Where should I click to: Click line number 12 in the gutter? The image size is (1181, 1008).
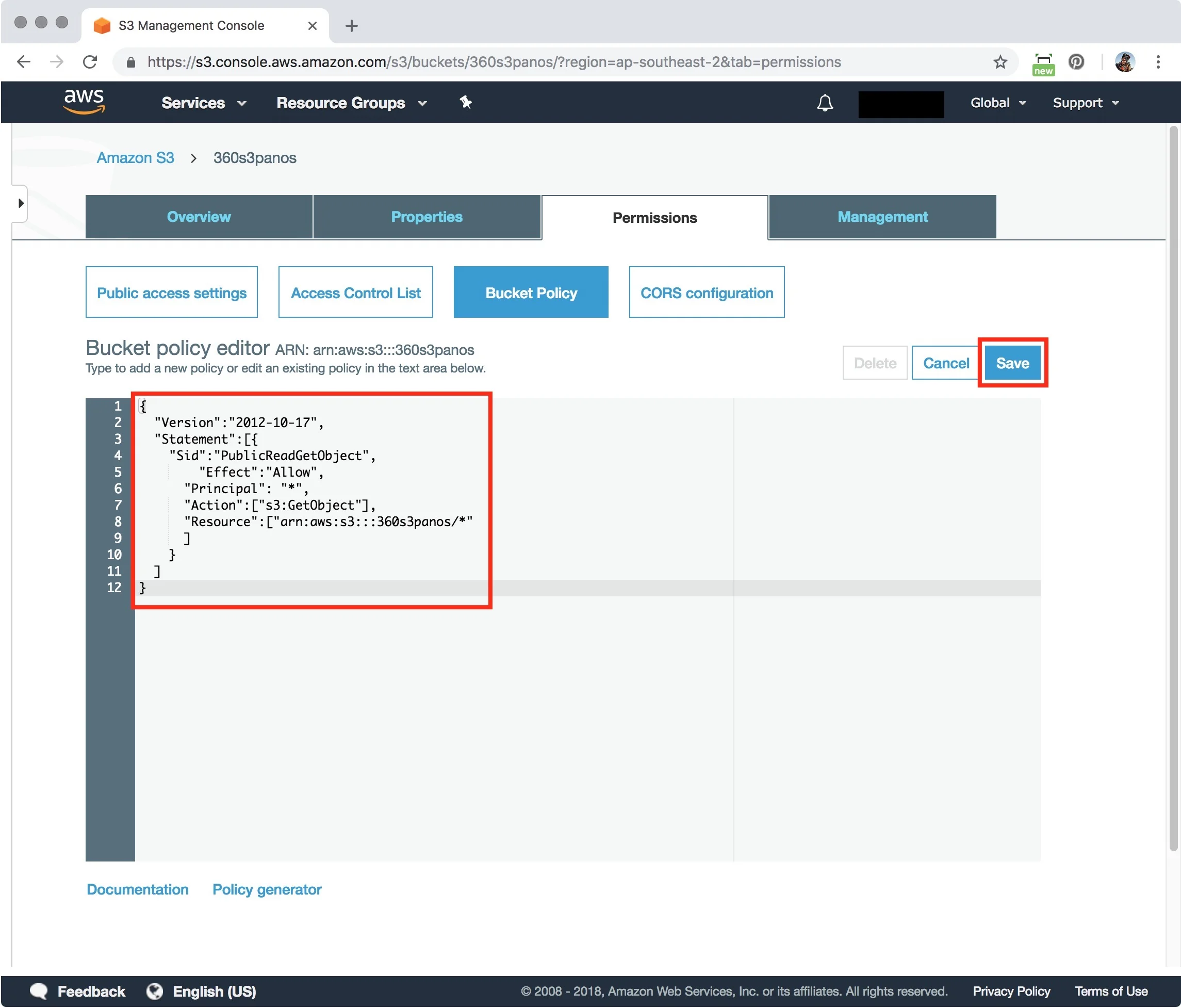(x=114, y=588)
